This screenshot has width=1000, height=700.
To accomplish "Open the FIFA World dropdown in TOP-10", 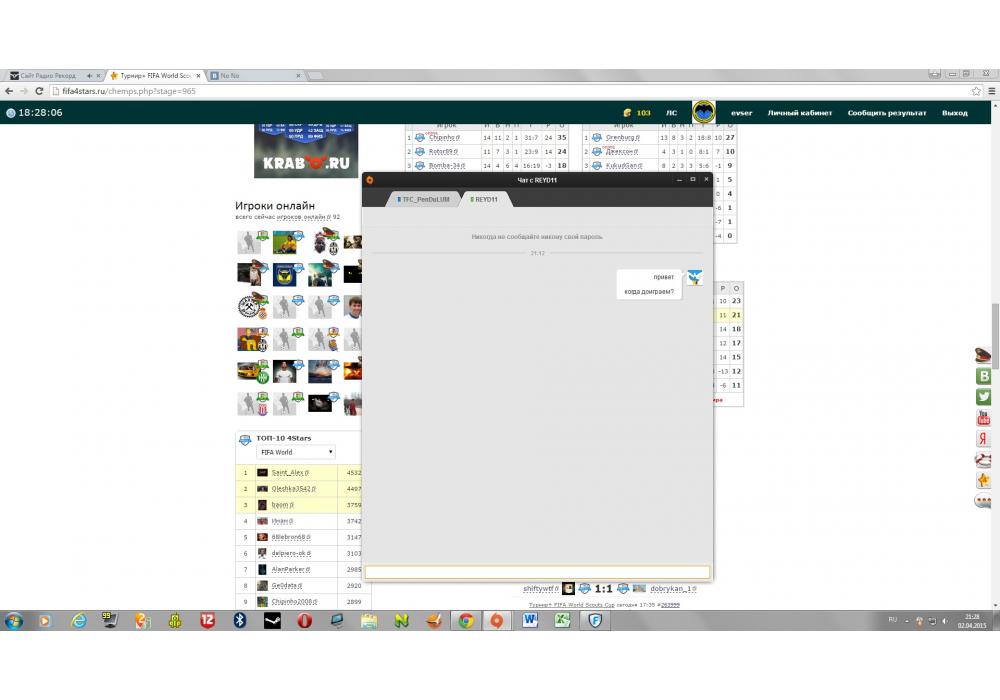I will (296, 452).
